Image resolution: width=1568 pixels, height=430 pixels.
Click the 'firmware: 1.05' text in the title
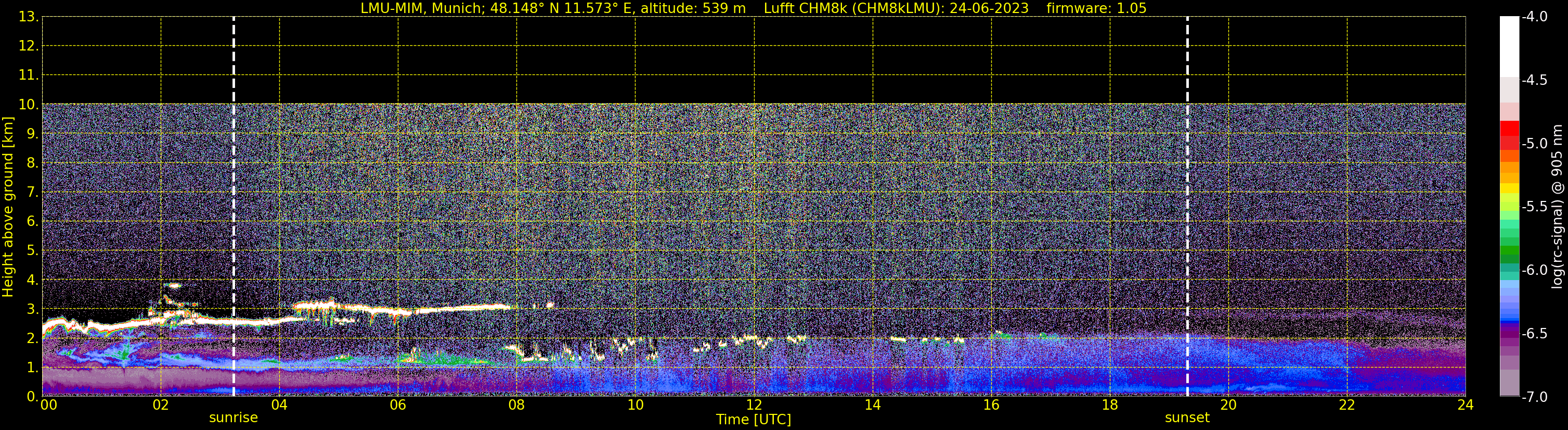(x=1096, y=8)
